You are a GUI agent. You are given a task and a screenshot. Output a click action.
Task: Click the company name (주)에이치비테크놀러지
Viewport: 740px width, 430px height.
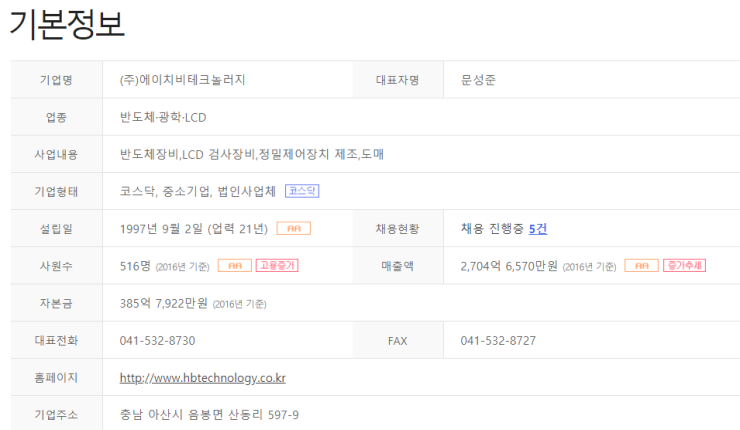point(182,80)
